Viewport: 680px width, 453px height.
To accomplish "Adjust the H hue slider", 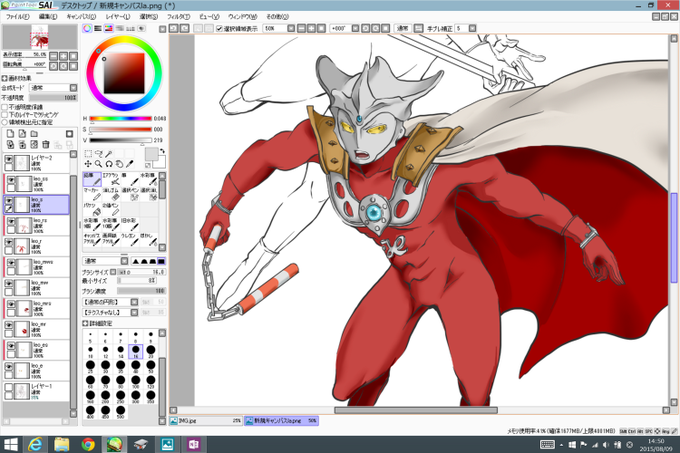I will click(121, 118).
